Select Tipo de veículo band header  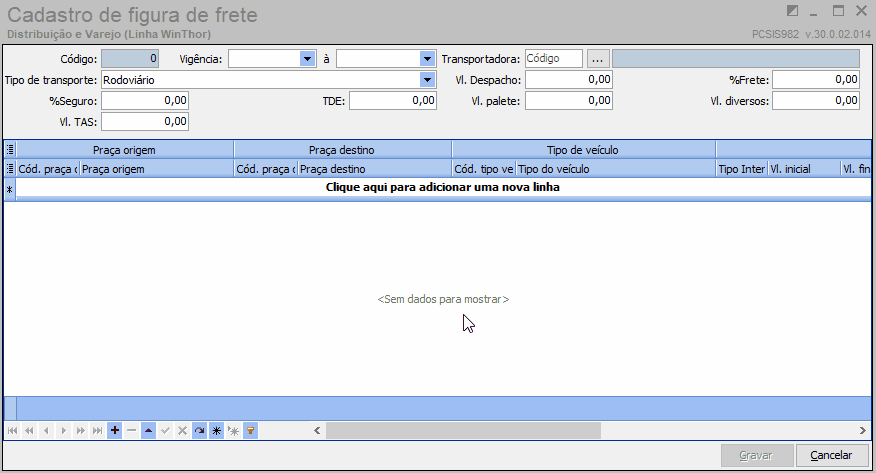click(x=584, y=150)
